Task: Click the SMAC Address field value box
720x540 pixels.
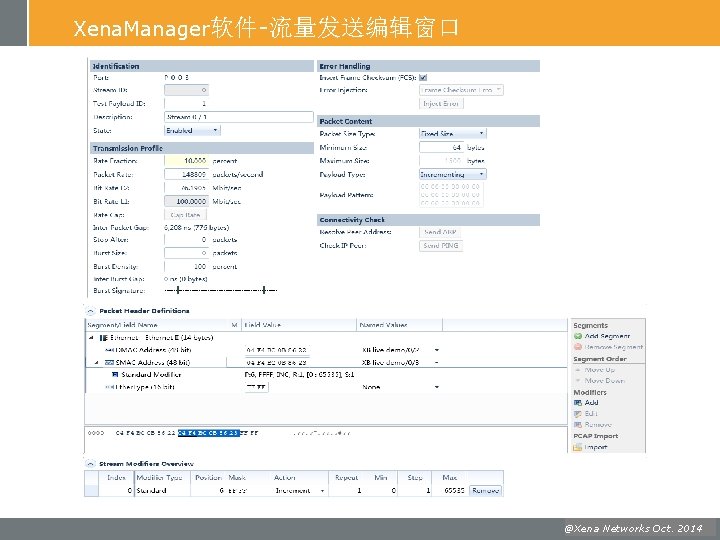Action: (x=277, y=362)
